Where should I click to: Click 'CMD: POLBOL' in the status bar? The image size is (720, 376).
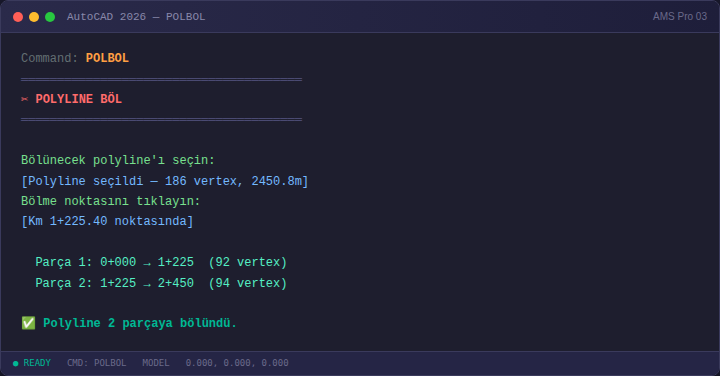(96, 363)
